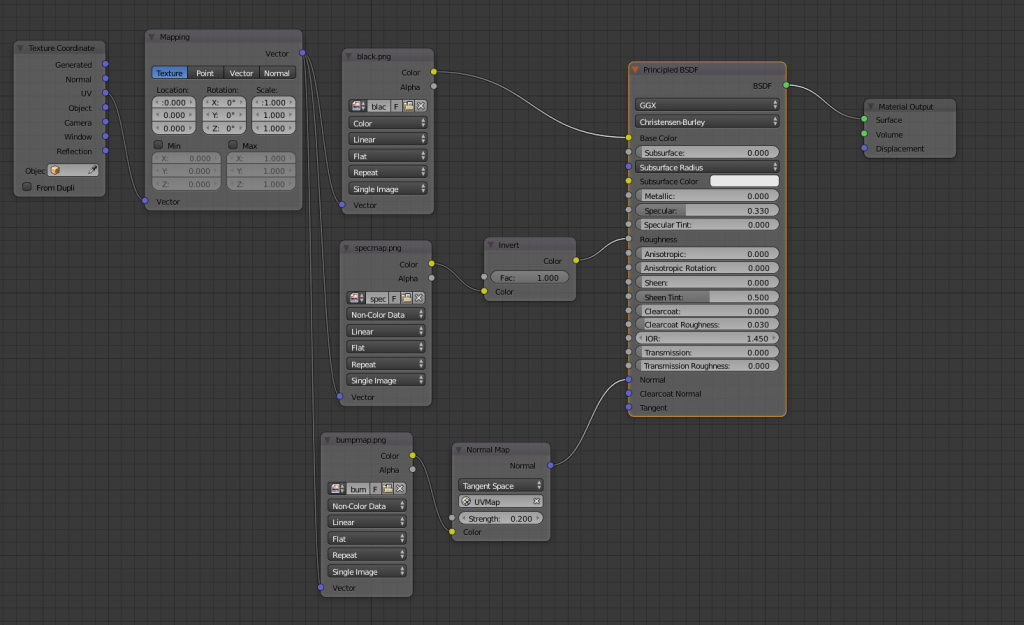Select the Point mapping type tab
This screenshot has width=1024, height=625.
(205, 73)
